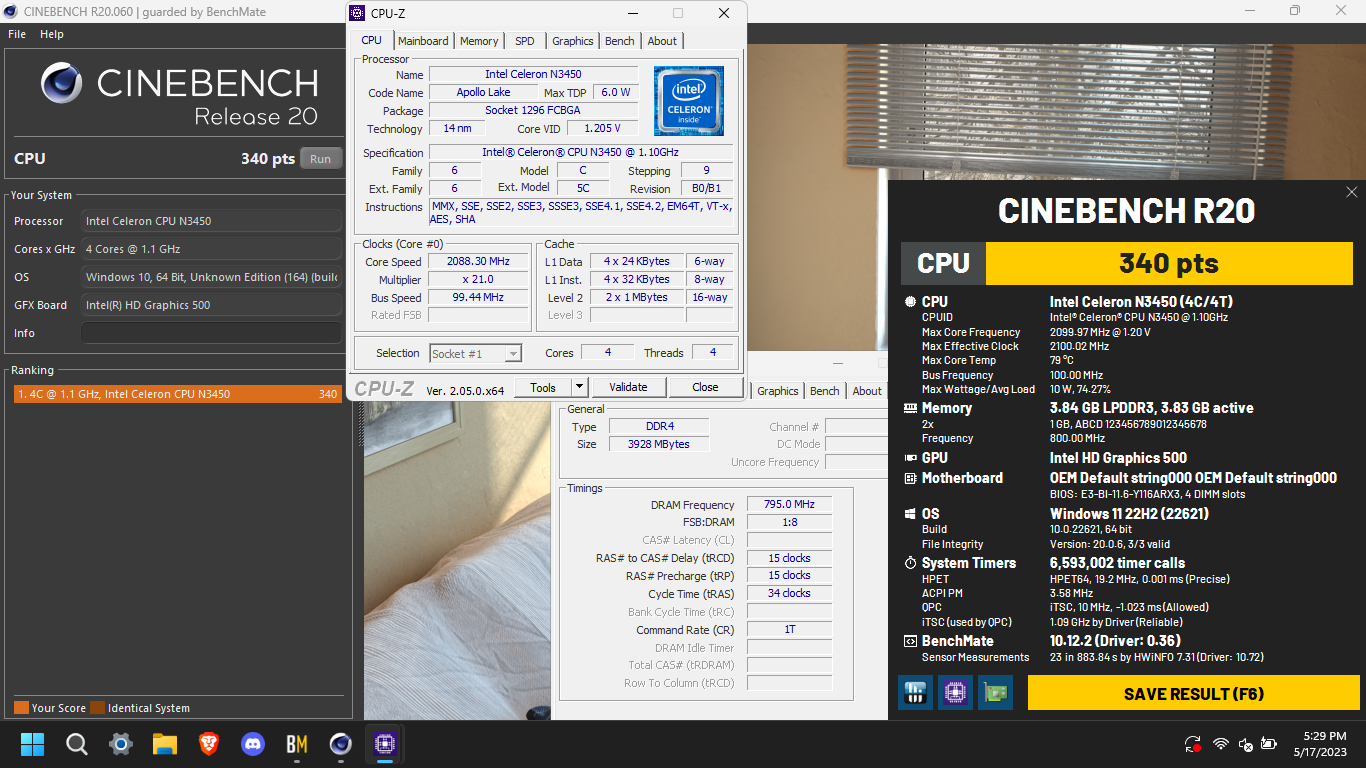Screen dimensions: 1366x768
Task: Open Bench tab in front CPU-Z window
Action: tap(620, 41)
